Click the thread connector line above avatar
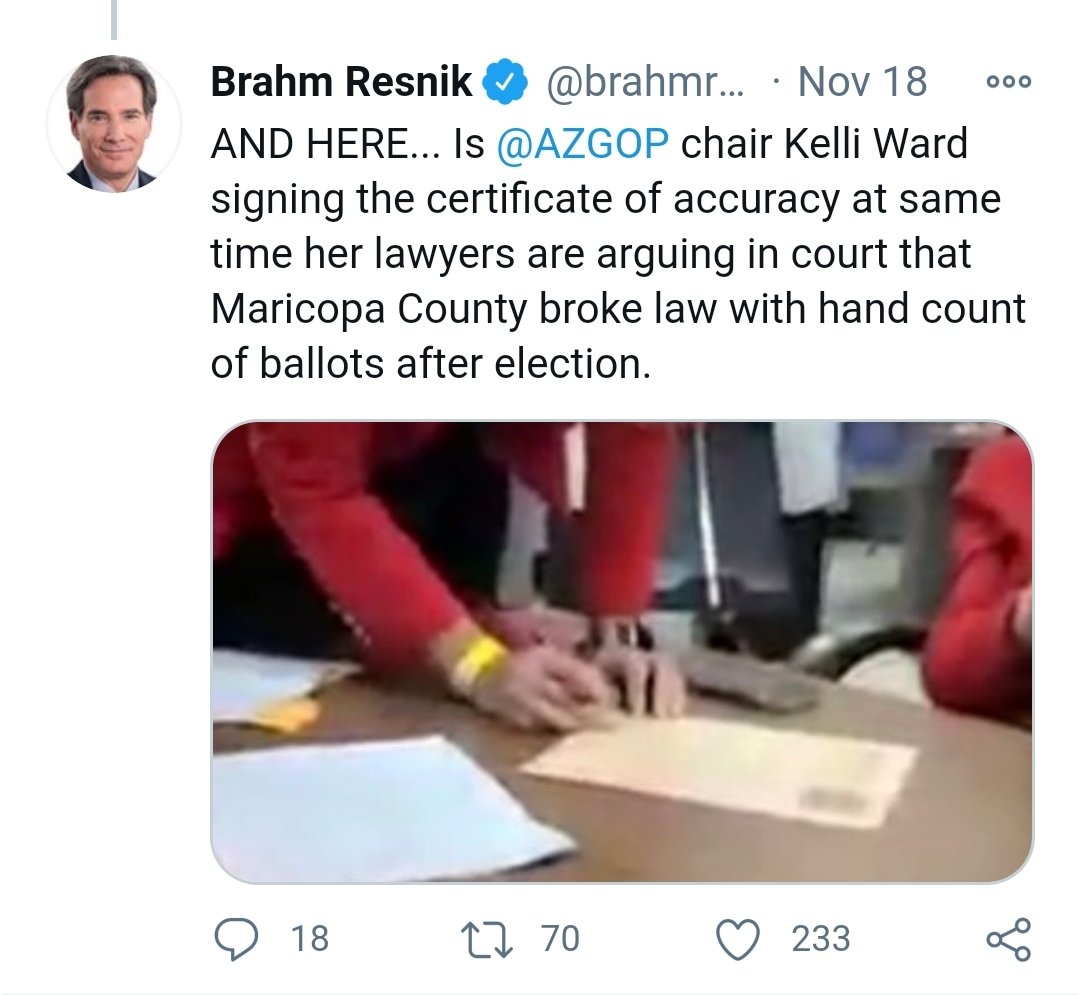Viewport: 1080px width, 995px height. 114,19
